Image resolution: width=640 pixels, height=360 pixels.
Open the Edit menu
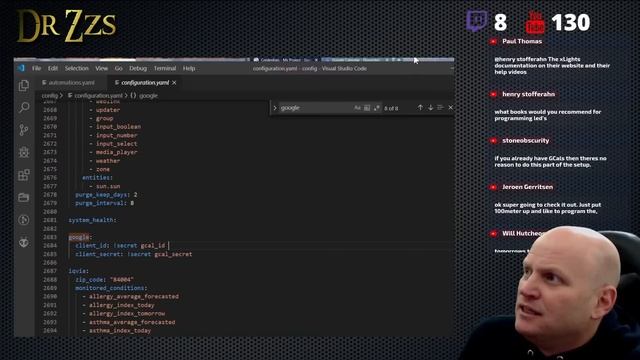click(53, 68)
